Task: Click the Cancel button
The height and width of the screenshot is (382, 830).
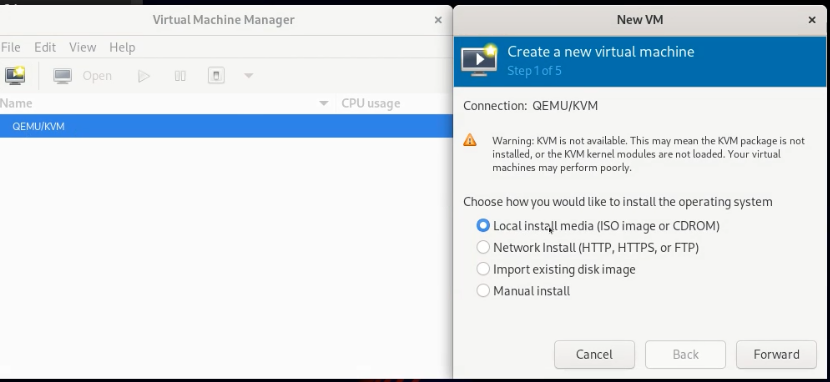Action: click(594, 354)
